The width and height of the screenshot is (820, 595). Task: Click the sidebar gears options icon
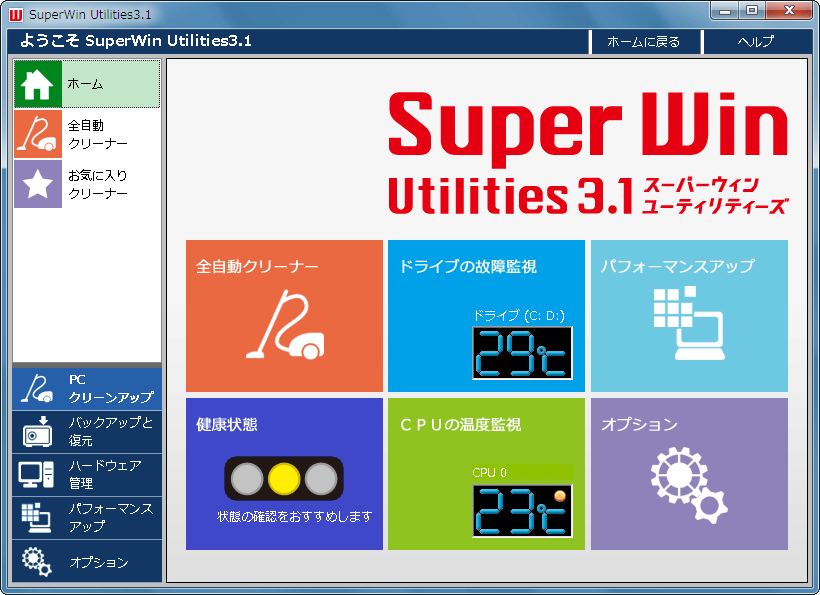[37, 562]
